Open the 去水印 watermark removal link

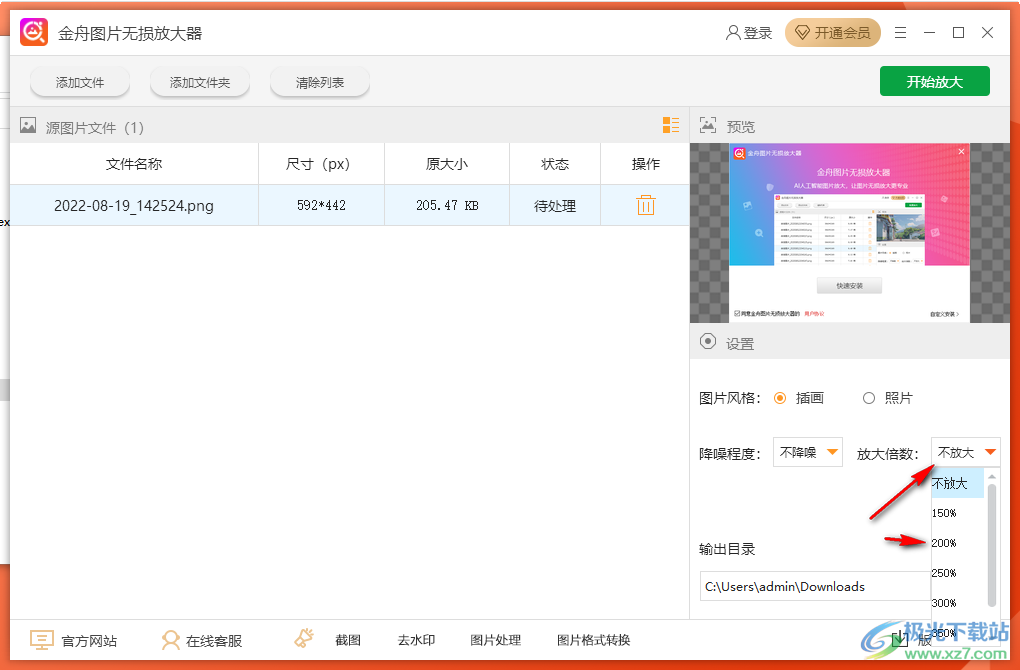[416, 640]
